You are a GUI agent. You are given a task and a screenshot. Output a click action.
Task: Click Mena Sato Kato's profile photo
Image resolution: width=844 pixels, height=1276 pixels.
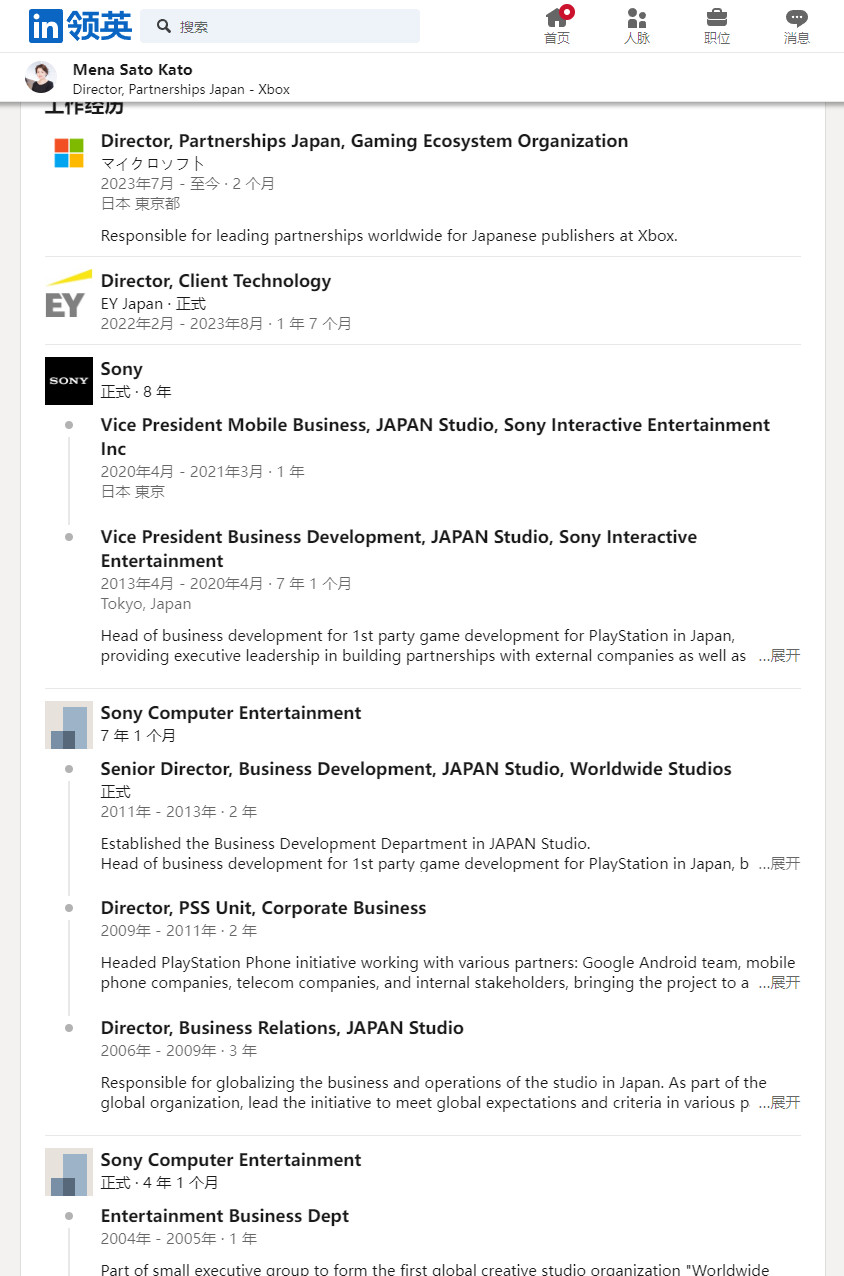41,78
